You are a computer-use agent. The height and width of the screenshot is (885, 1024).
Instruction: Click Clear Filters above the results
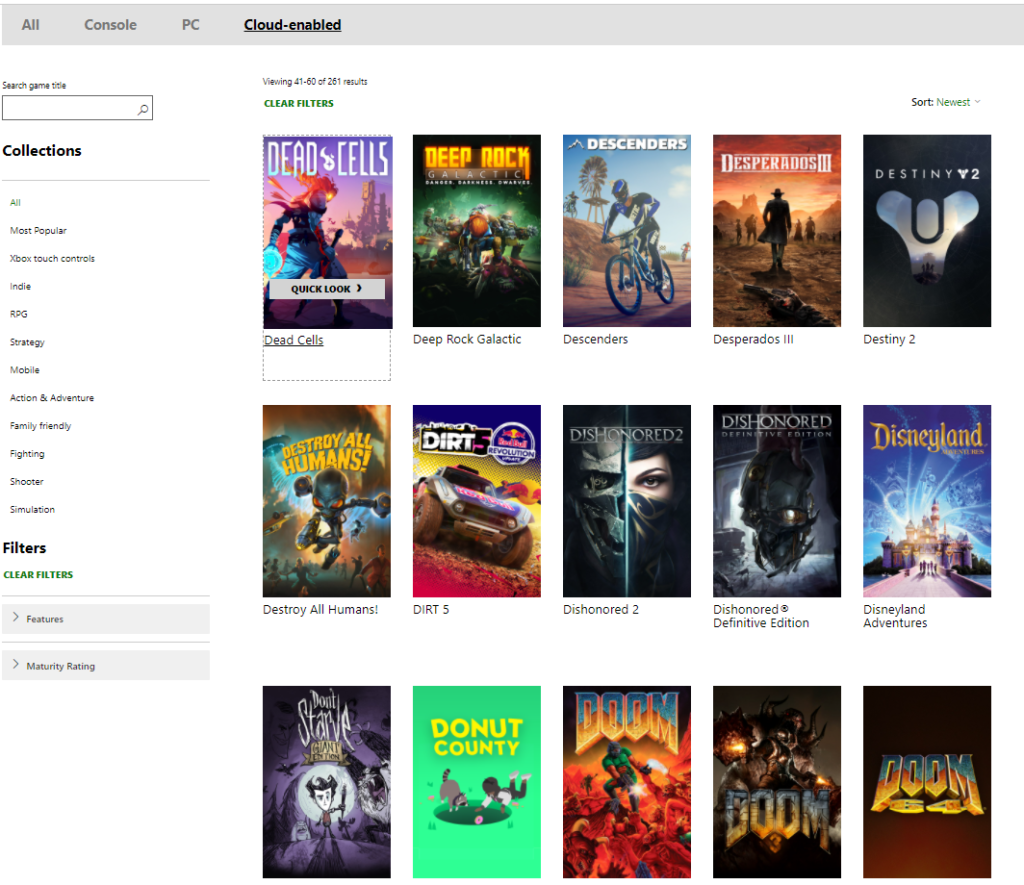[x=299, y=104]
